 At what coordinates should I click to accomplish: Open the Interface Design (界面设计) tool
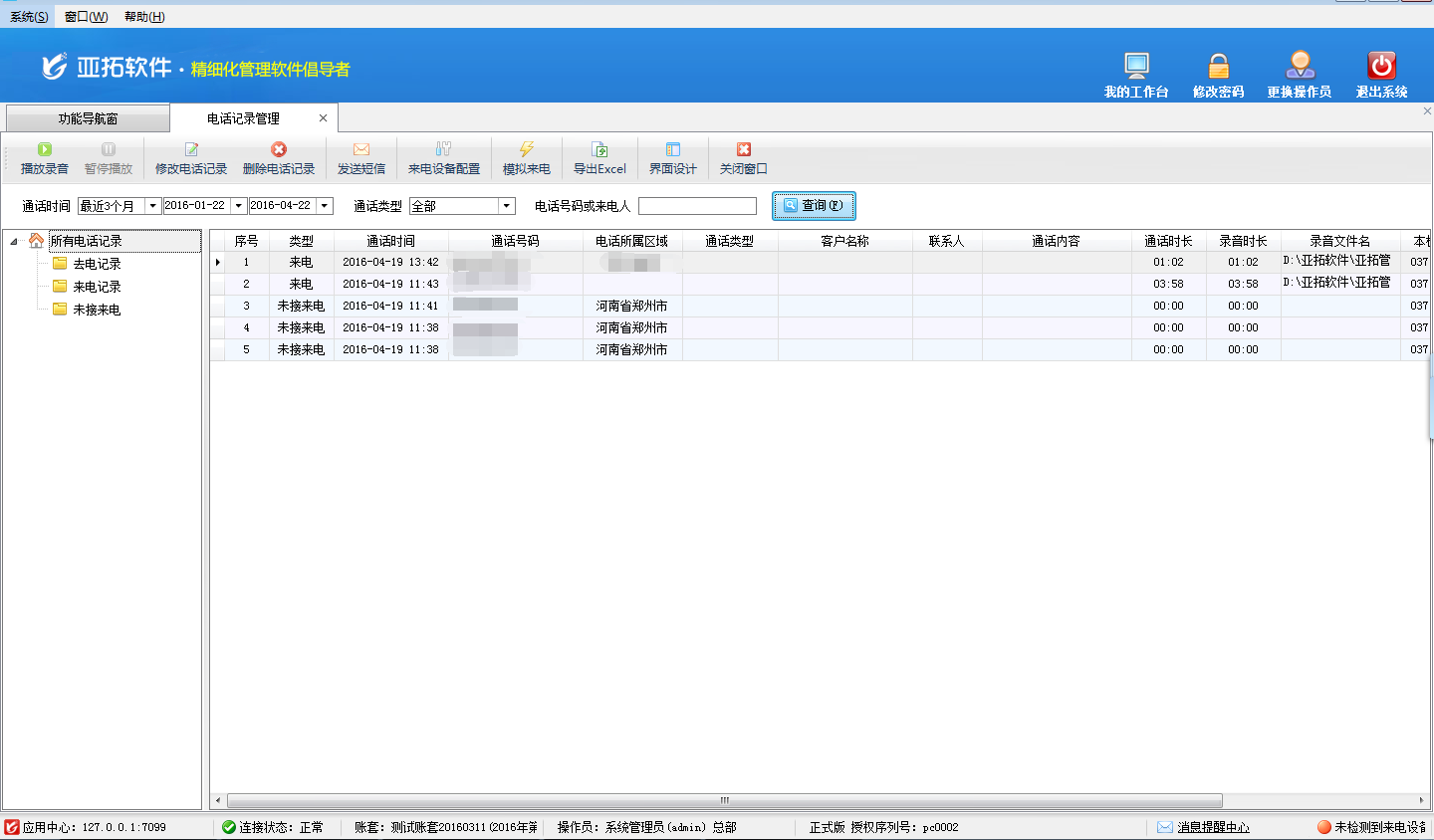coord(673,150)
